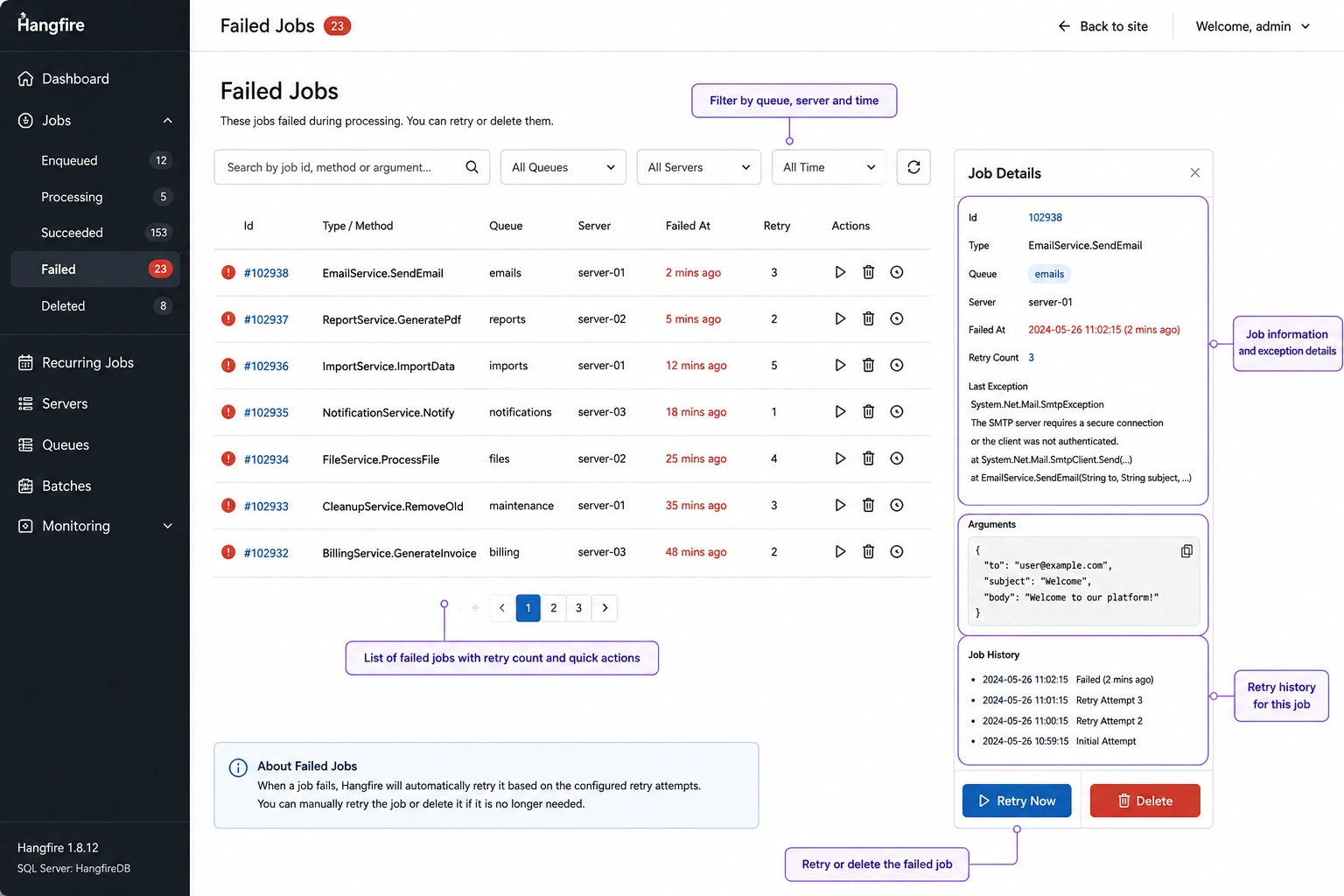The image size is (1344, 896).
Task: Copy the job arguments JSON
Action: click(x=1186, y=550)
